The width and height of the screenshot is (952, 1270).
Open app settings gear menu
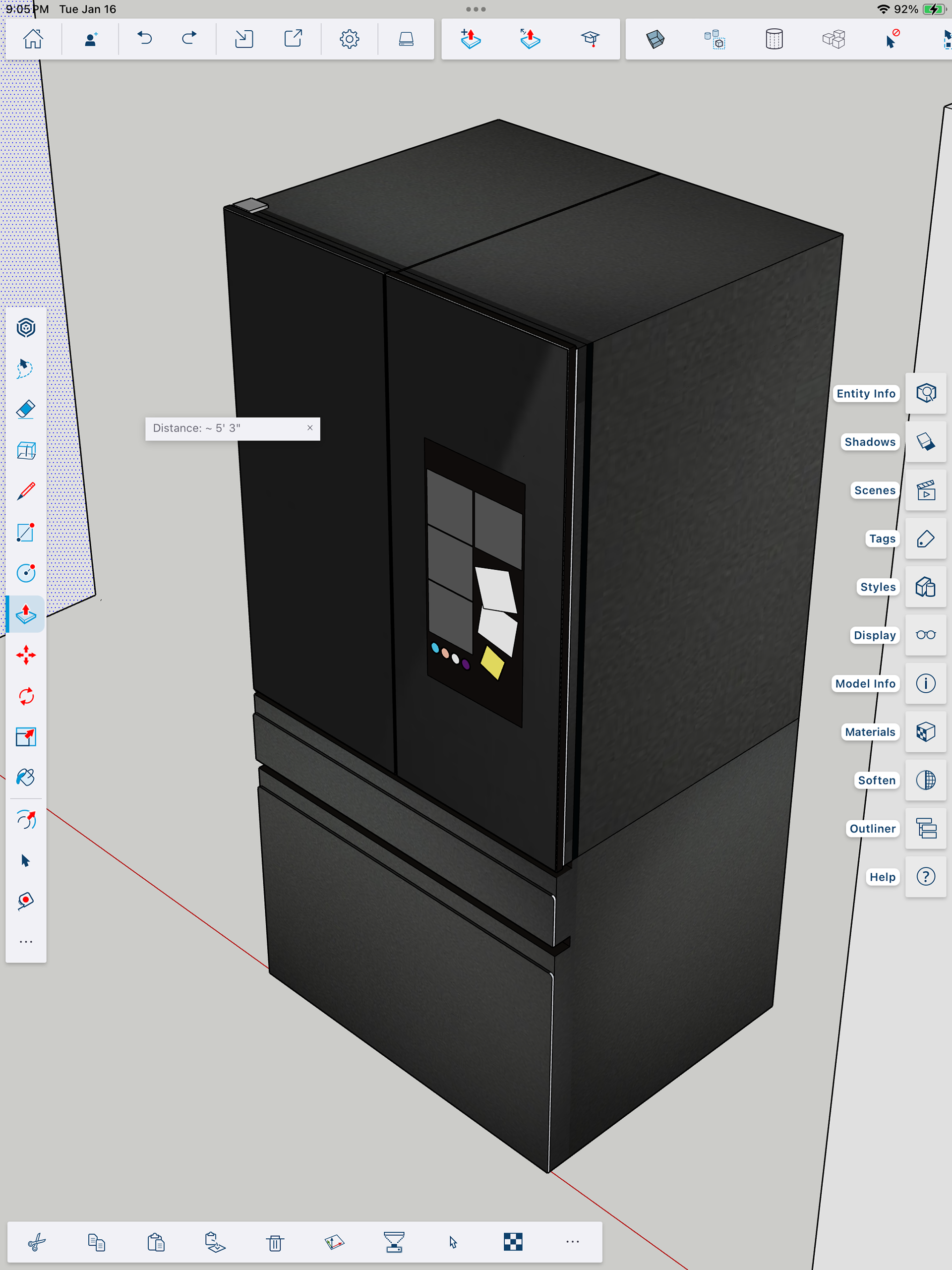(349, 39)
